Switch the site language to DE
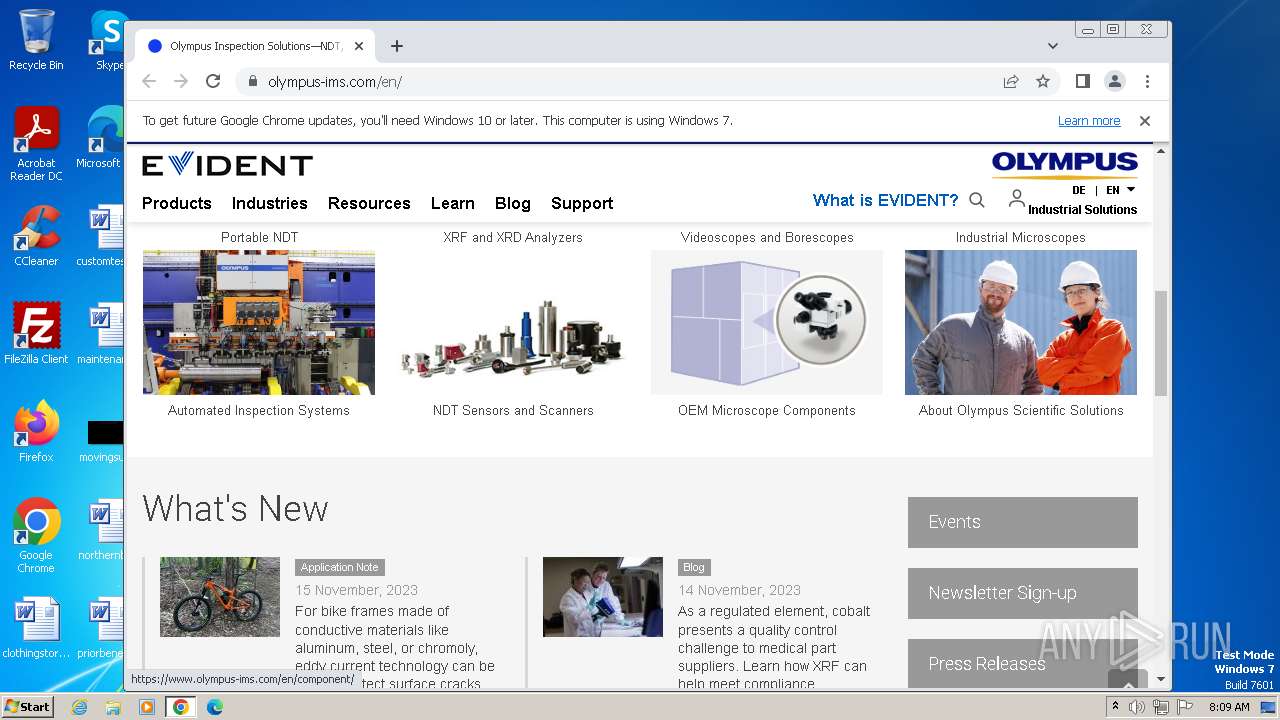Viewport: 1280px width, 720px height. (1079, 190)
